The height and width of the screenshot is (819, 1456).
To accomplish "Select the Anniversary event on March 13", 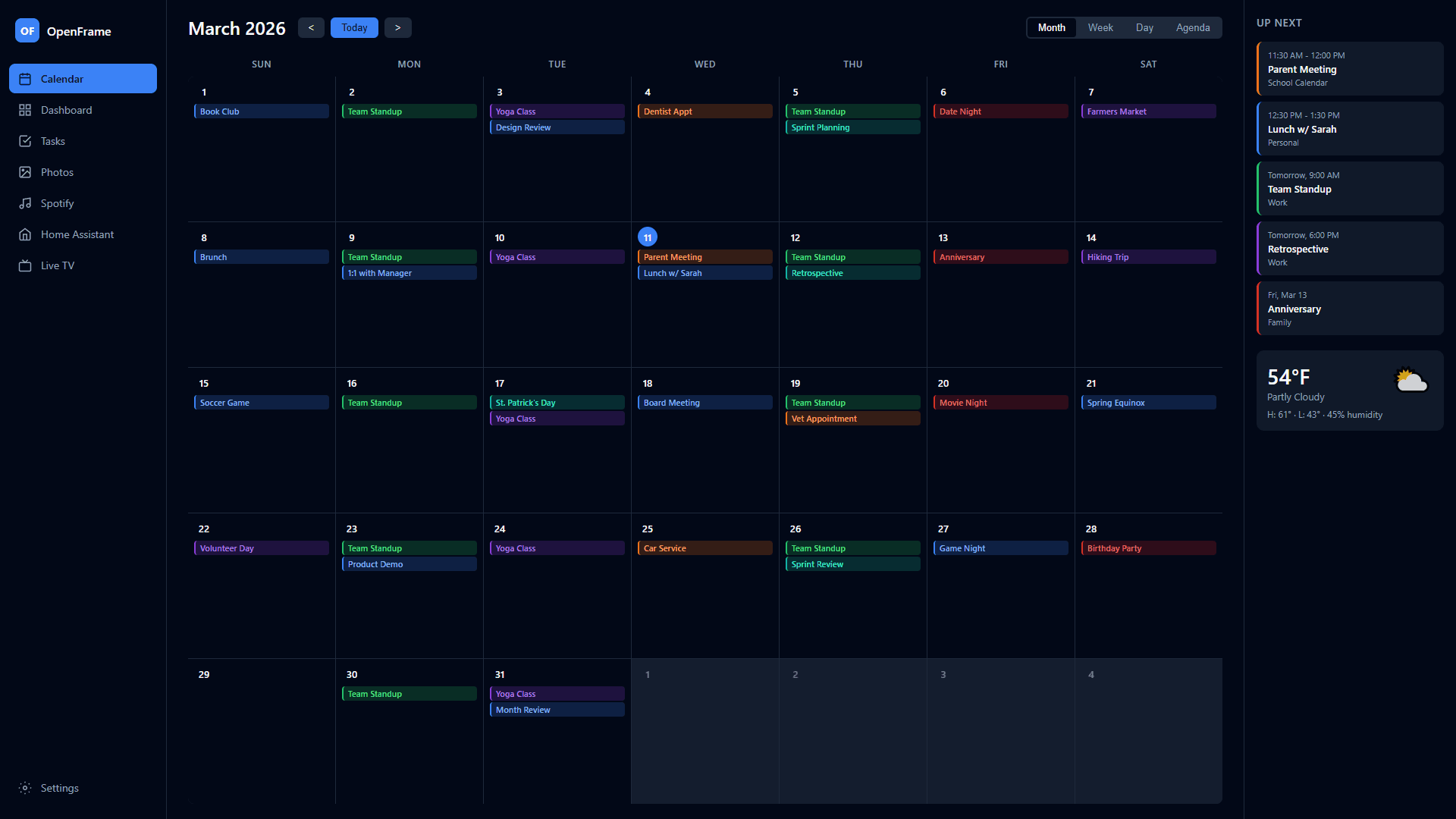I will [1000, 256].
